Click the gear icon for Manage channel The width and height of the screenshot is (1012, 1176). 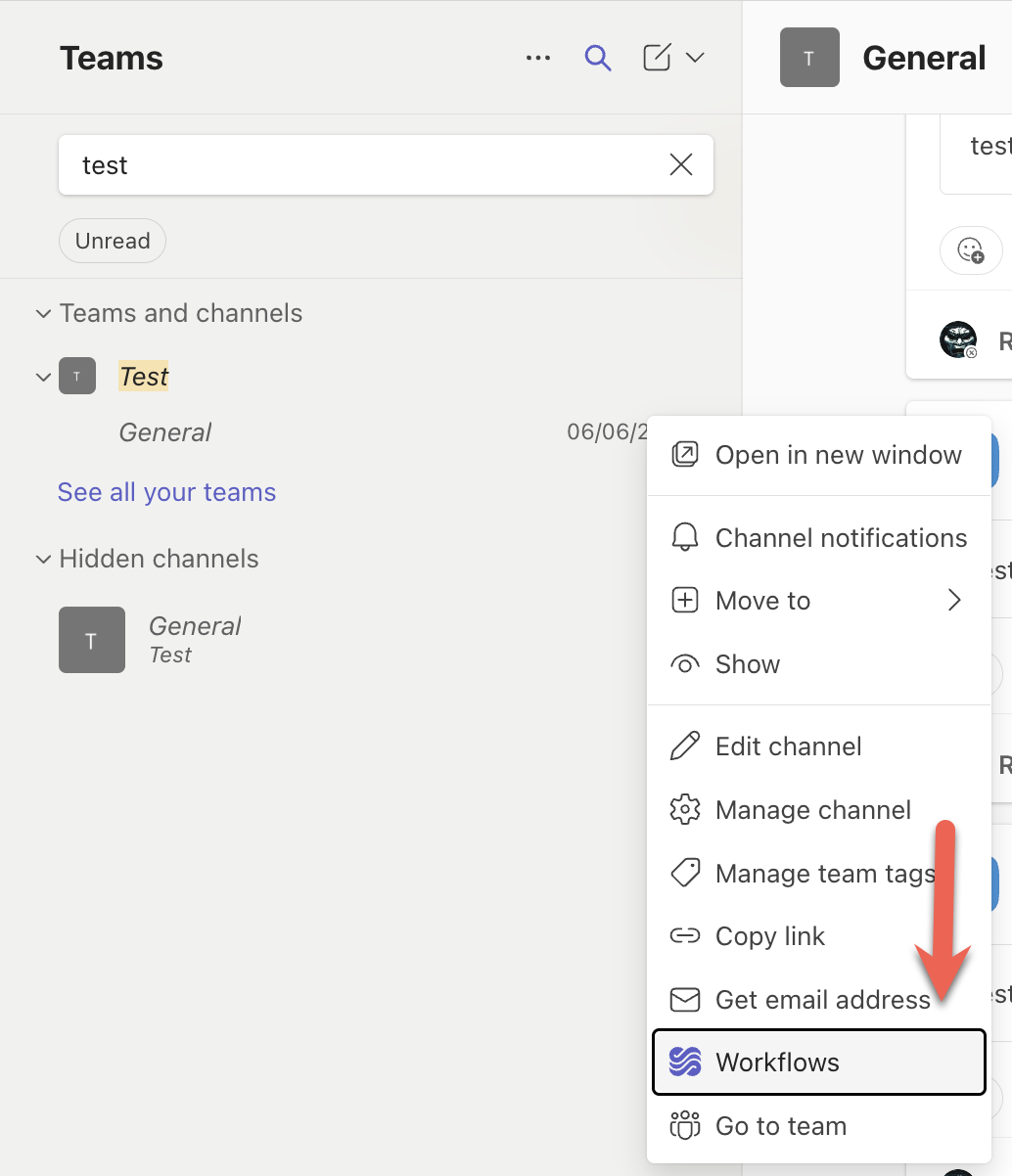tap(685, 810)
